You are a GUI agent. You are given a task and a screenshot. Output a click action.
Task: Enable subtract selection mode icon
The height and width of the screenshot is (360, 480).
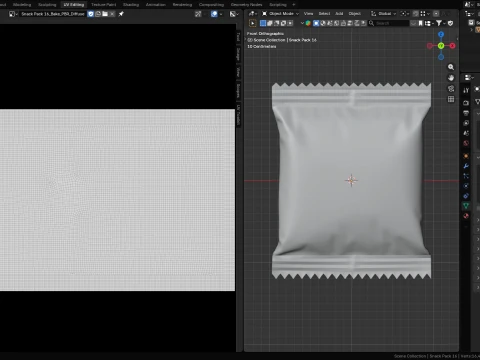point(277,23)
